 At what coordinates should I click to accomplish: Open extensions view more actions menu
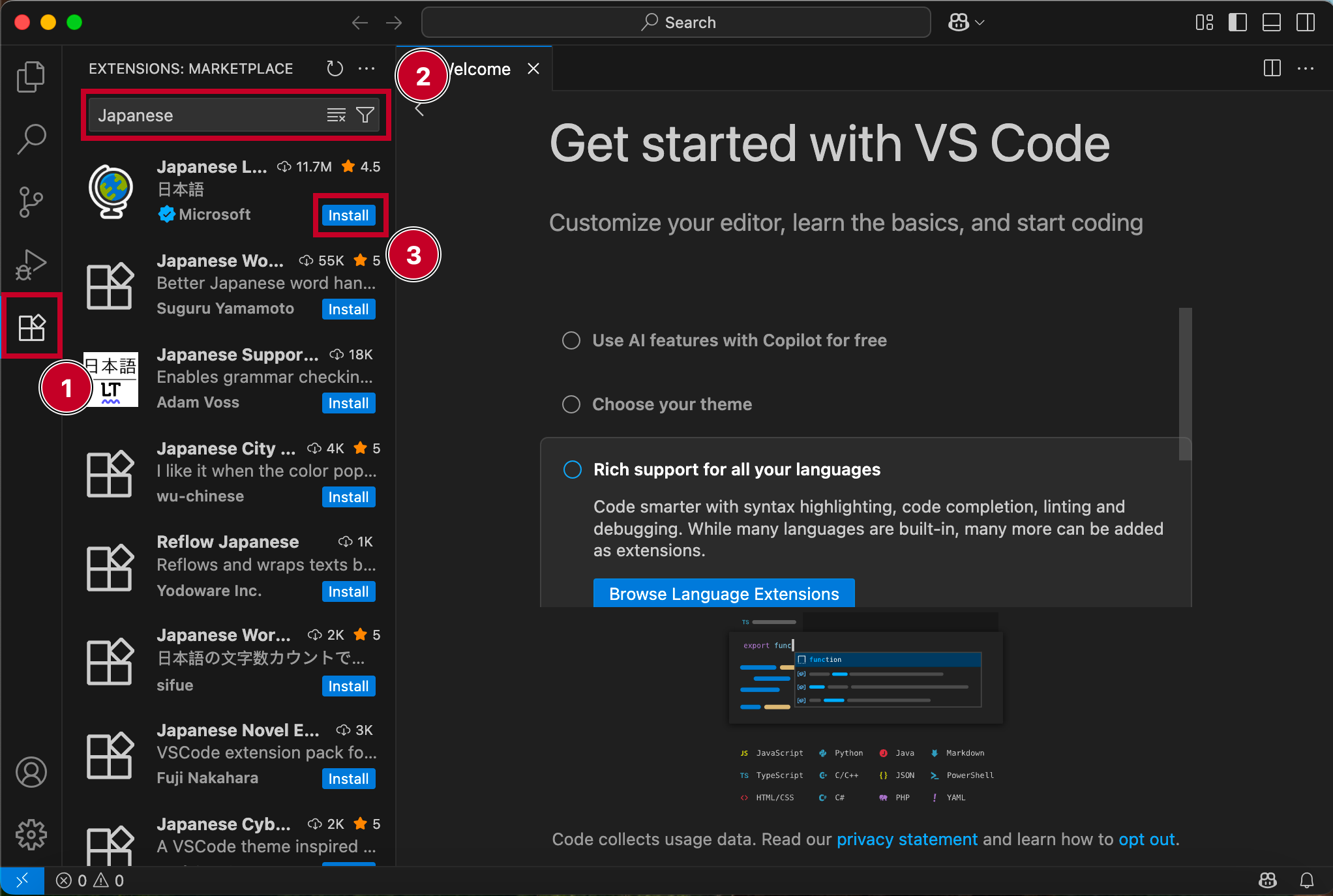(x=367, y=68)
